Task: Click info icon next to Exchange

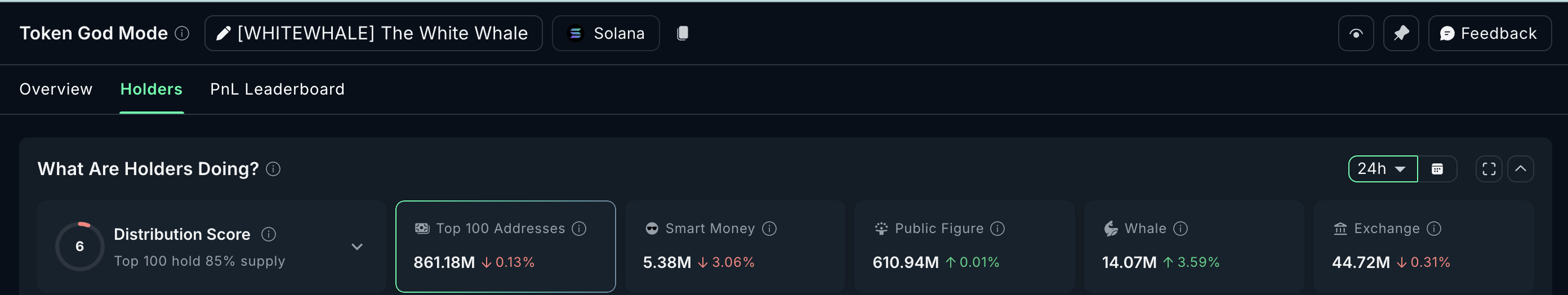Action: coord(1434,229)
